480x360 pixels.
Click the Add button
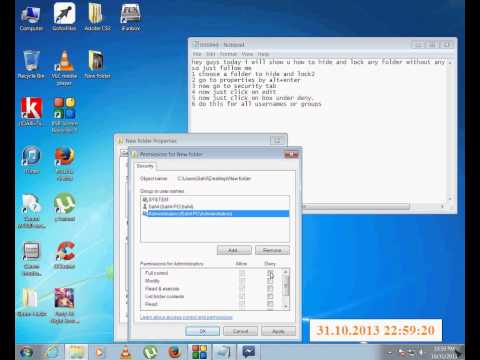pyautogui.click(x=234, y=250)
